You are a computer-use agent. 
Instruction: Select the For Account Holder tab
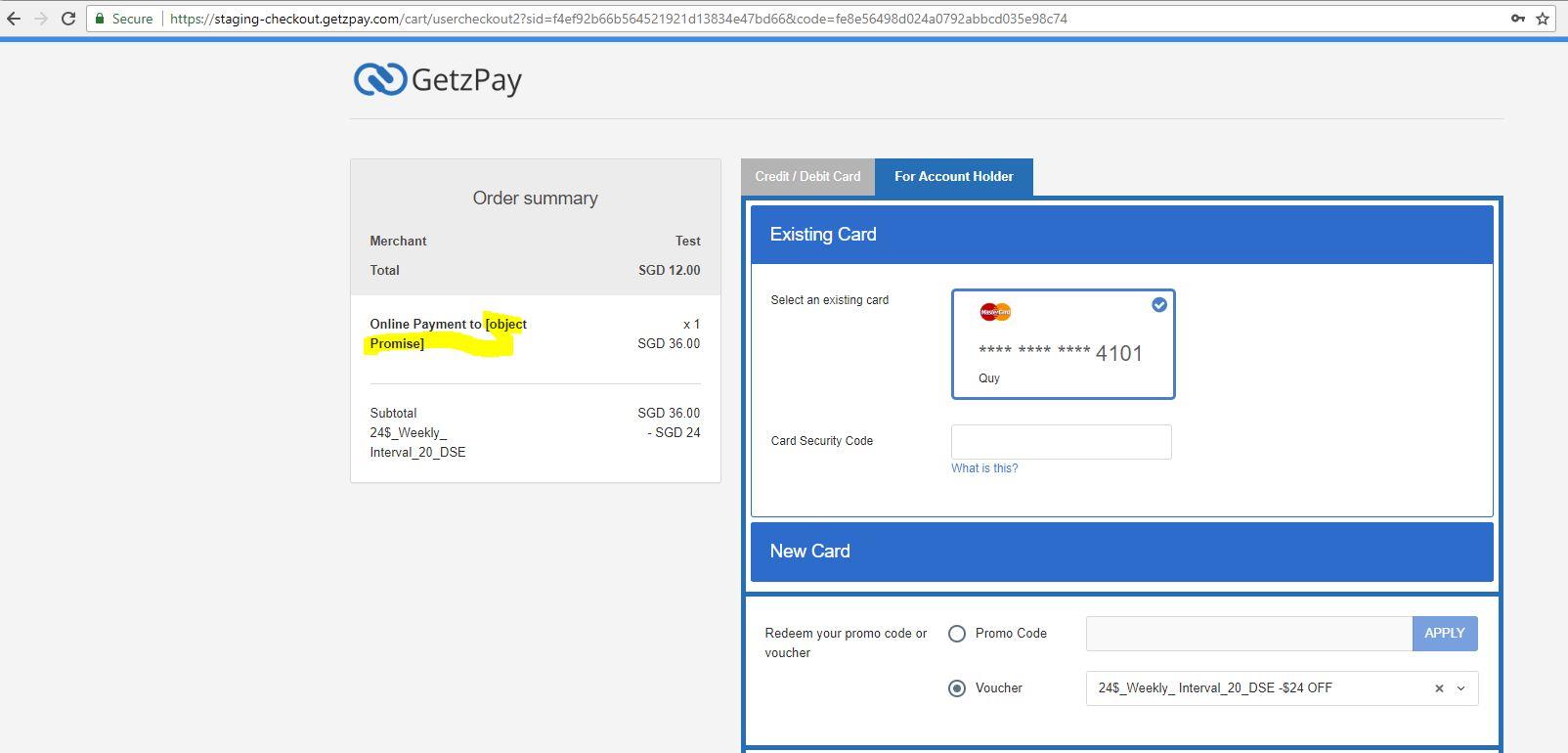tap(953, 177)
